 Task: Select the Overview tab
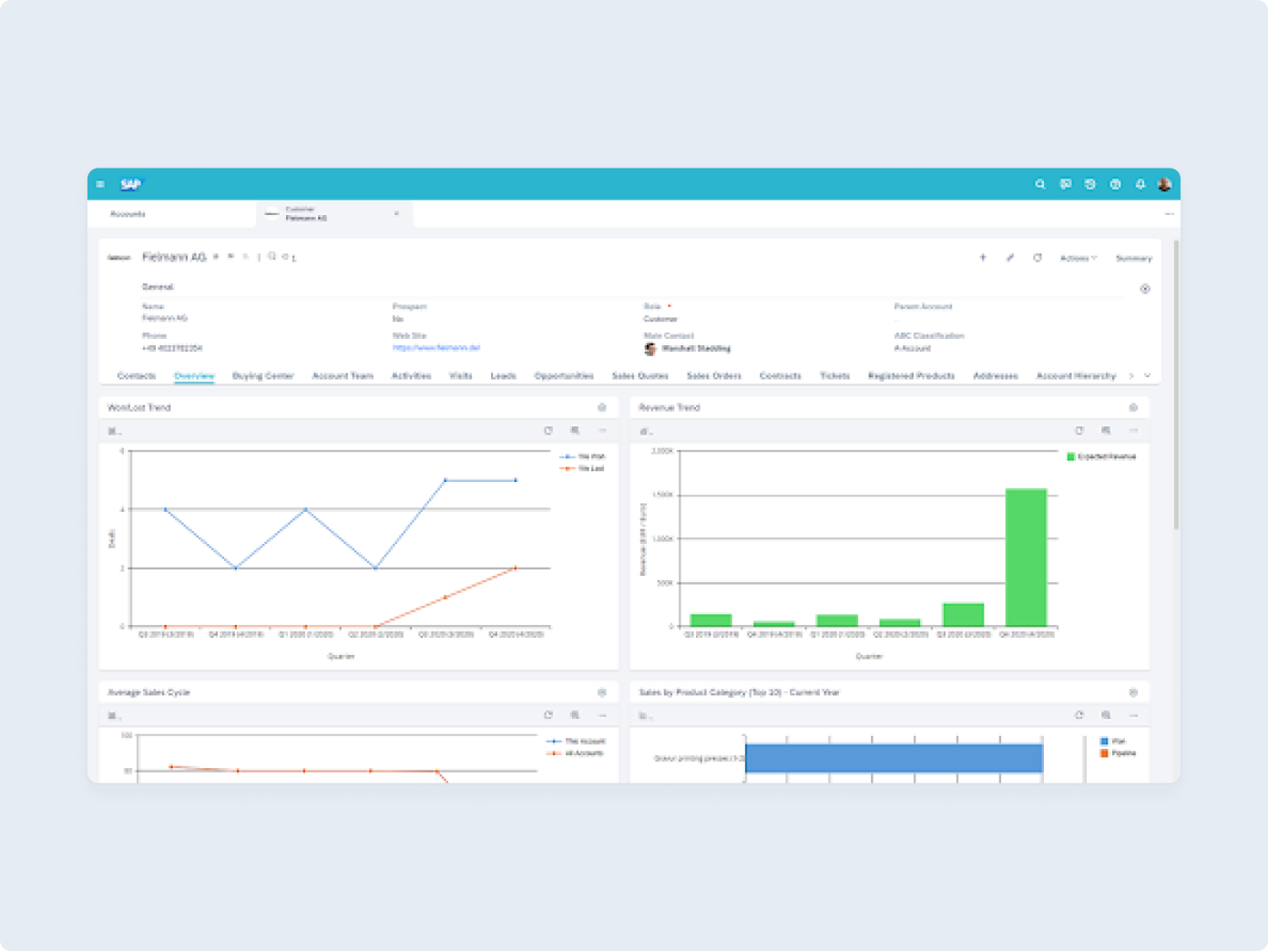[x=194, y=375]
